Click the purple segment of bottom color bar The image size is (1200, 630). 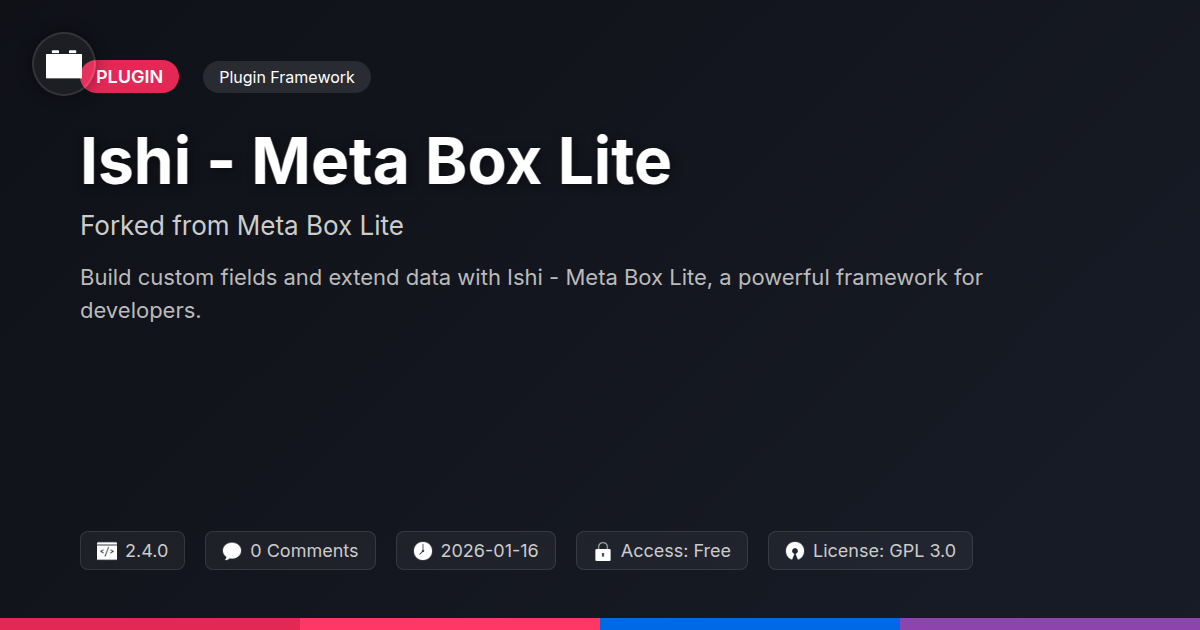1050,623
